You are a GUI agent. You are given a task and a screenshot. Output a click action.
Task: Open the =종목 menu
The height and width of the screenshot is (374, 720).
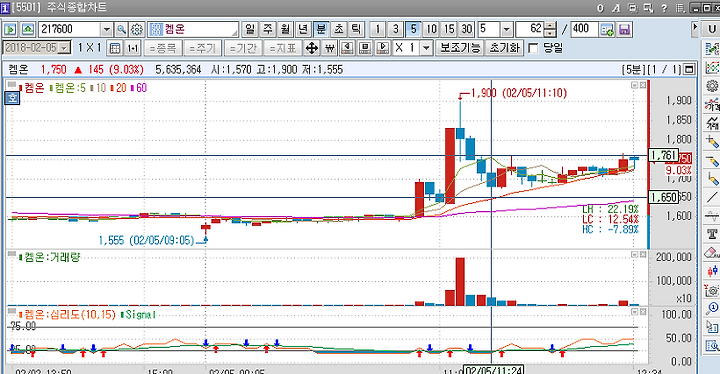[x=163, y=48]
